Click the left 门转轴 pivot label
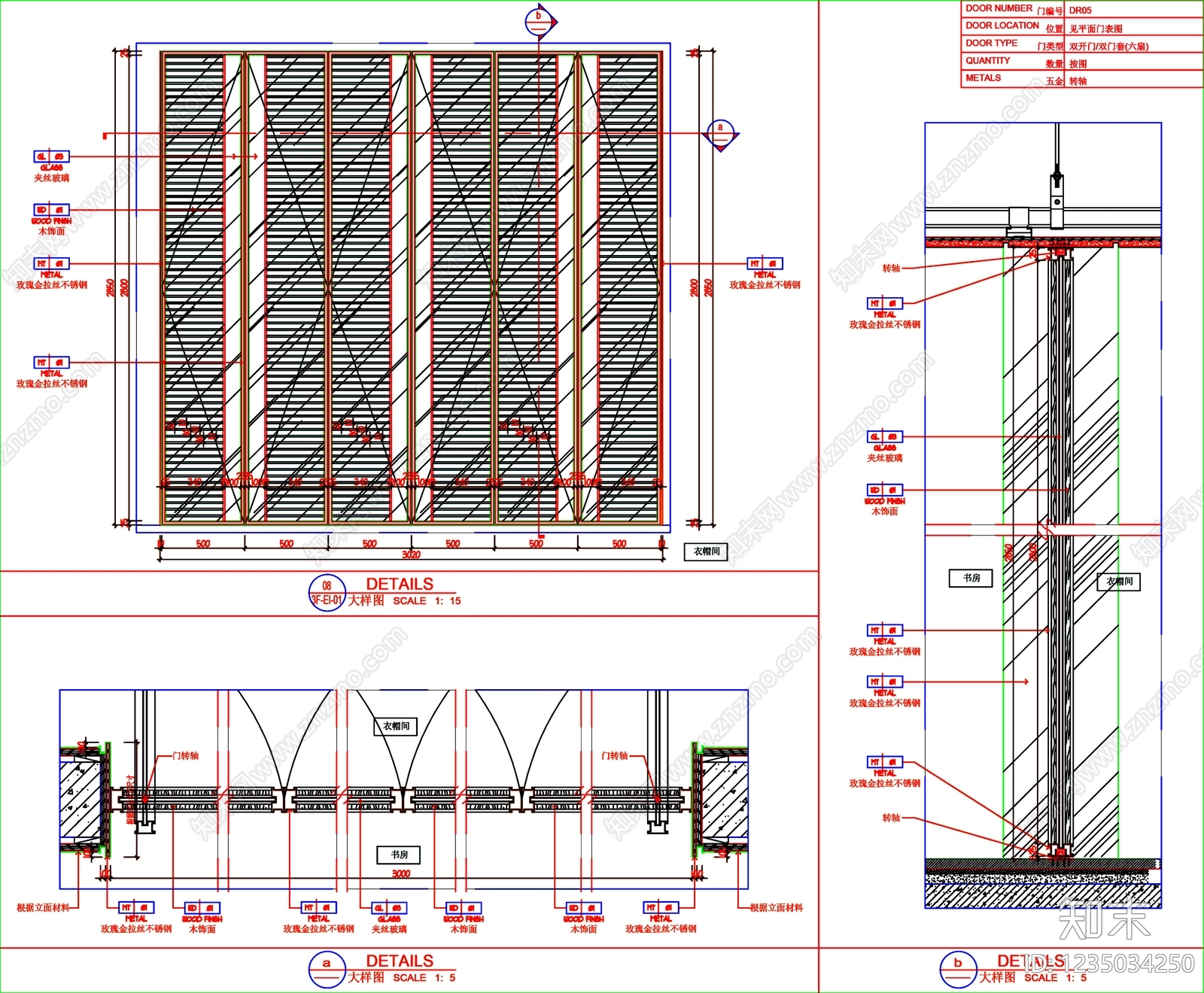 (x=186, y=755)
